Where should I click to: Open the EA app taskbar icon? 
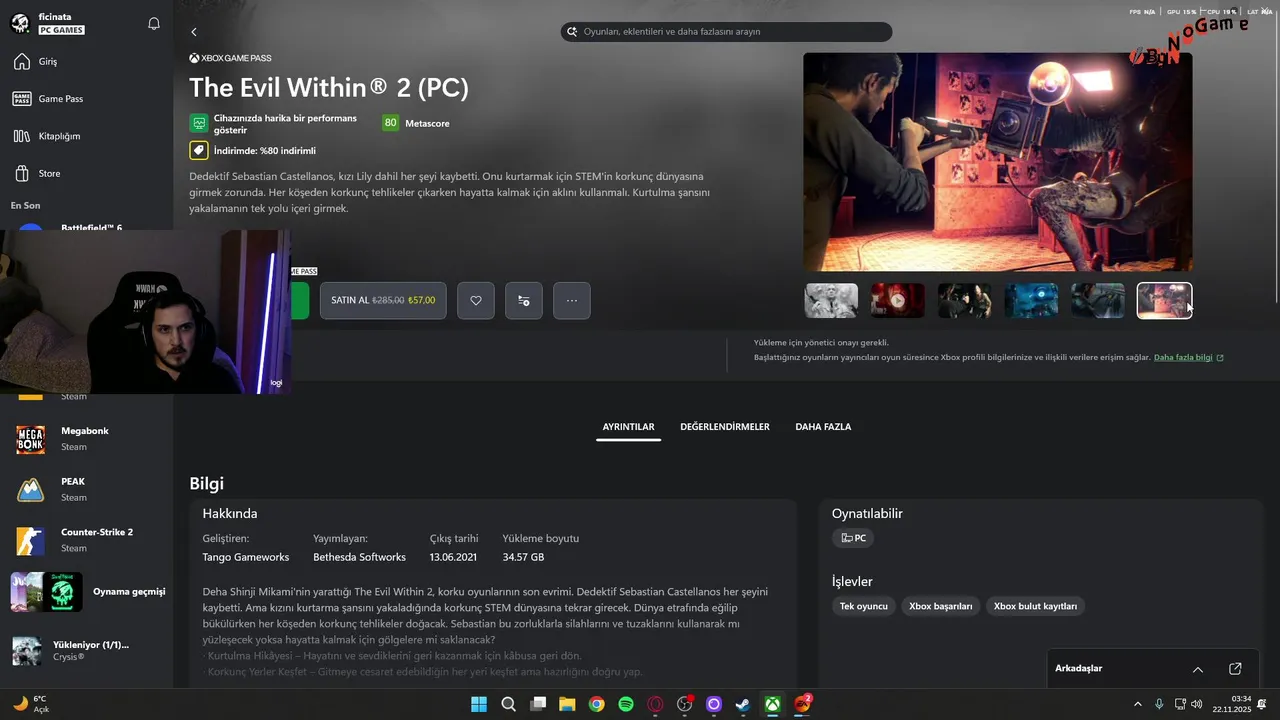(x=802, y=704)
